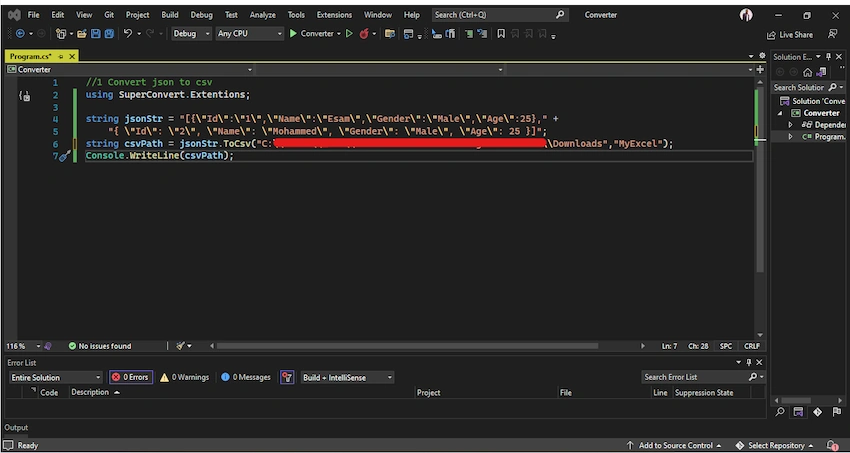The image size is (850, 453).
Task: Click the Find in Files folder icon
Action: [389, 34]
